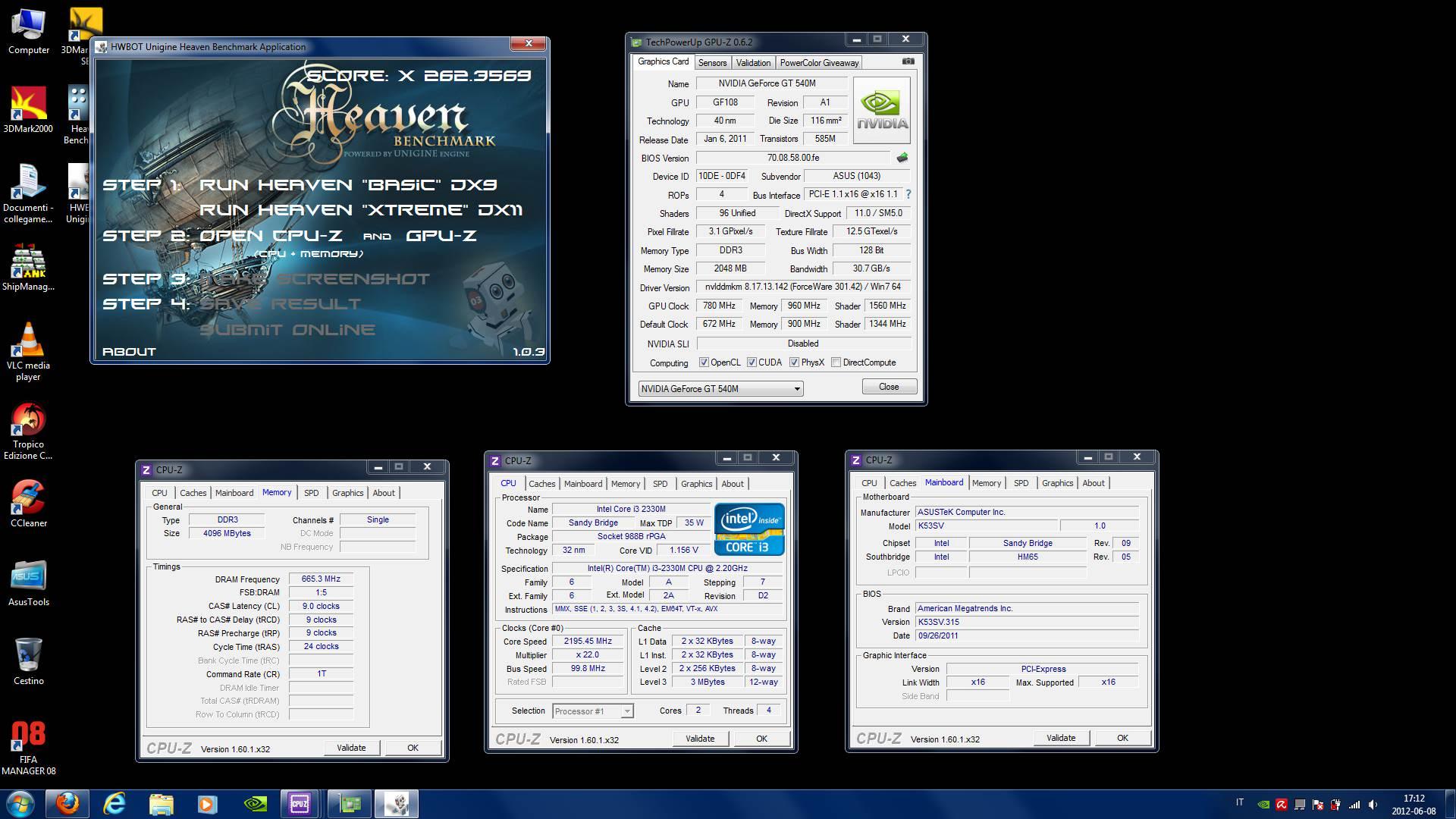Open AsusTools desktop icon
Image resolution: width=1456 pixels, height=819 pixels.
(29, 583)
